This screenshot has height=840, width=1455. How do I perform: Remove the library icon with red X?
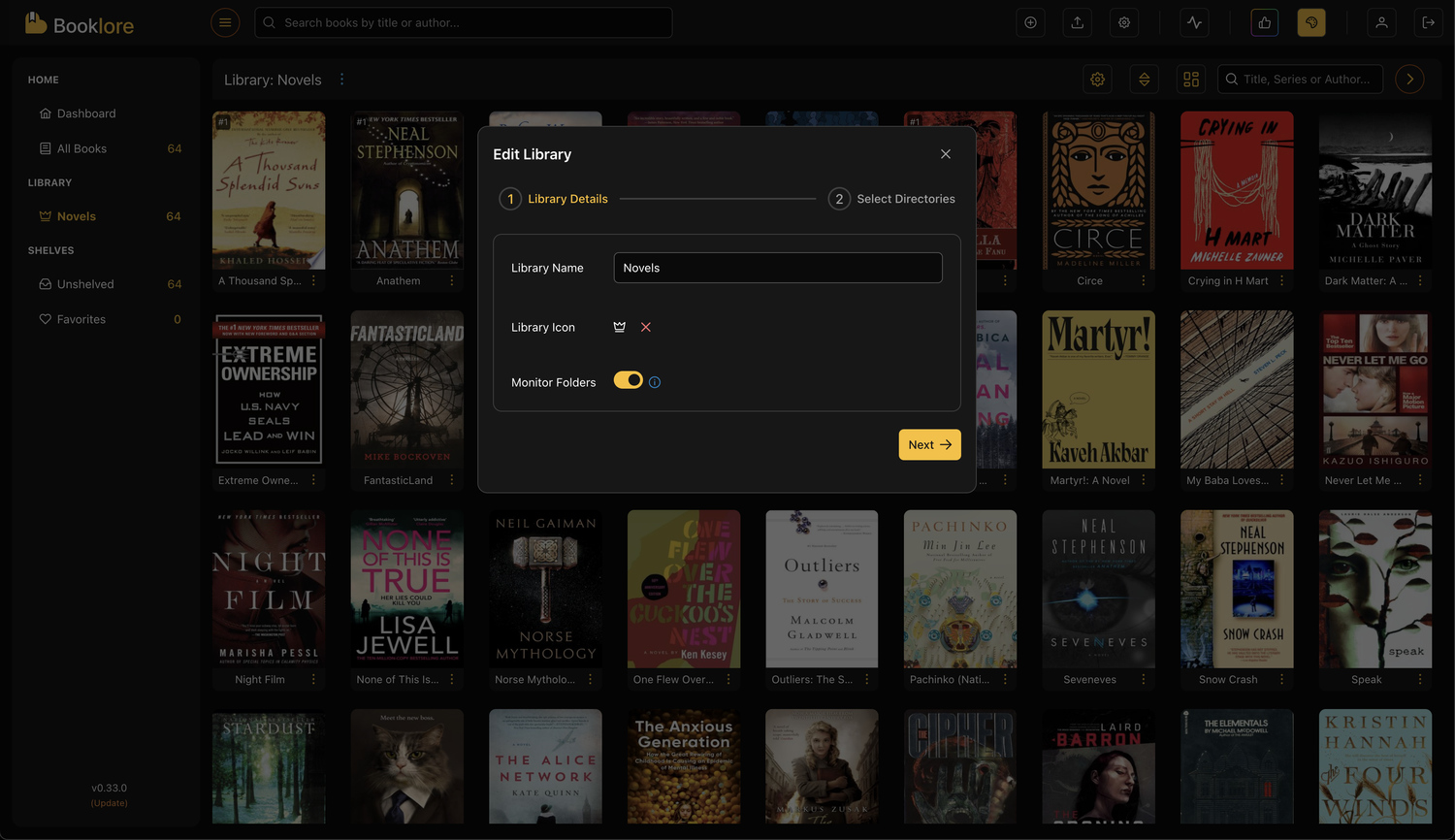coord(646,328)
